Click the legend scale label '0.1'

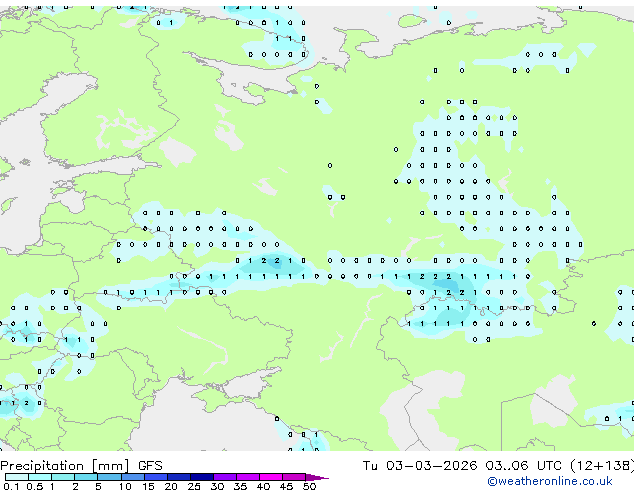(x=11, y=486)
